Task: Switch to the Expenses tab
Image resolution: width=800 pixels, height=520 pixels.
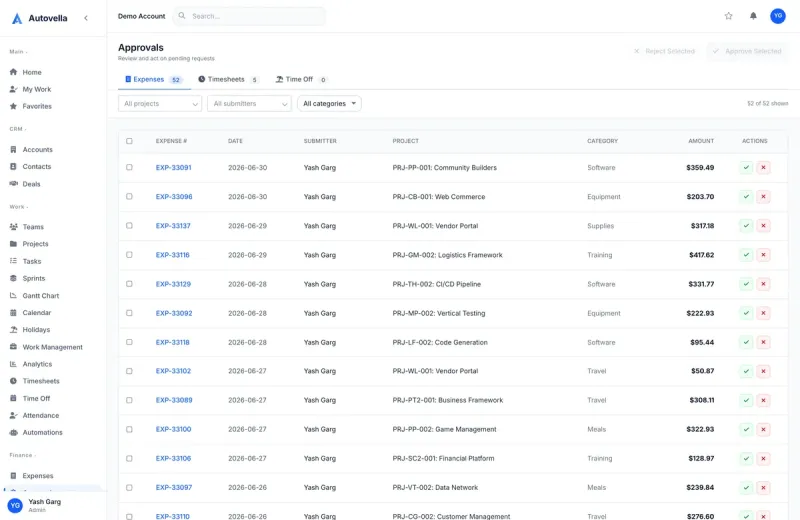Action: coord(154,80)
